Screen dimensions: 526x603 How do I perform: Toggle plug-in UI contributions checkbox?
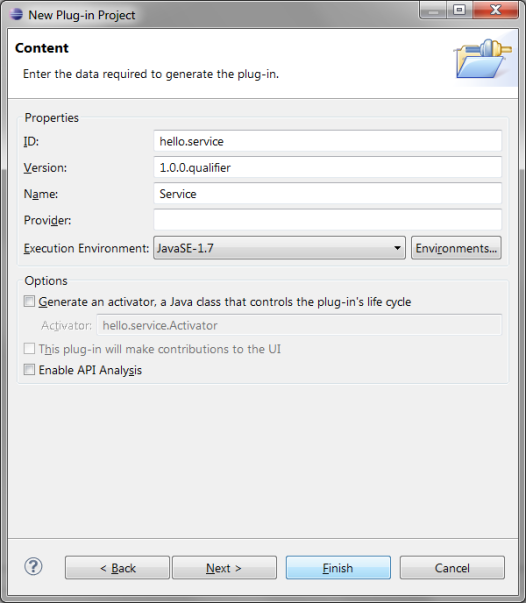(x=29, y=348)
